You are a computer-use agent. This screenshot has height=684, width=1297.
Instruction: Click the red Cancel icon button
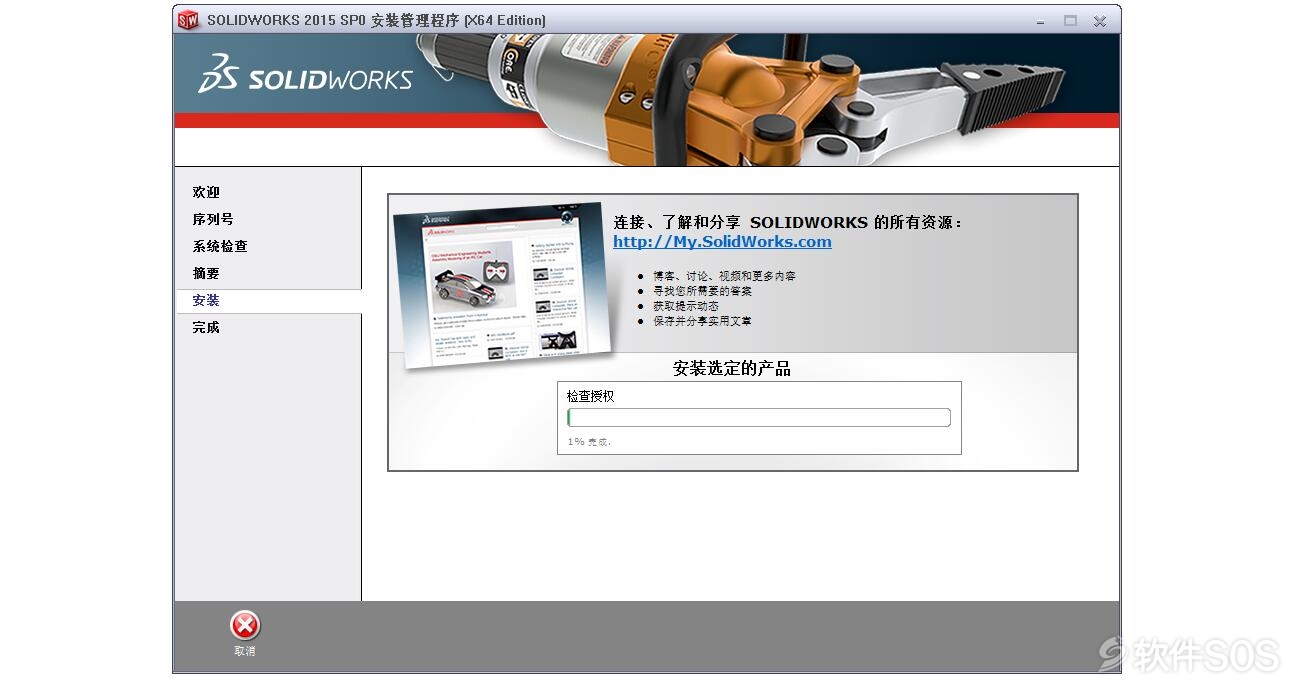click(x=245, y=626)
